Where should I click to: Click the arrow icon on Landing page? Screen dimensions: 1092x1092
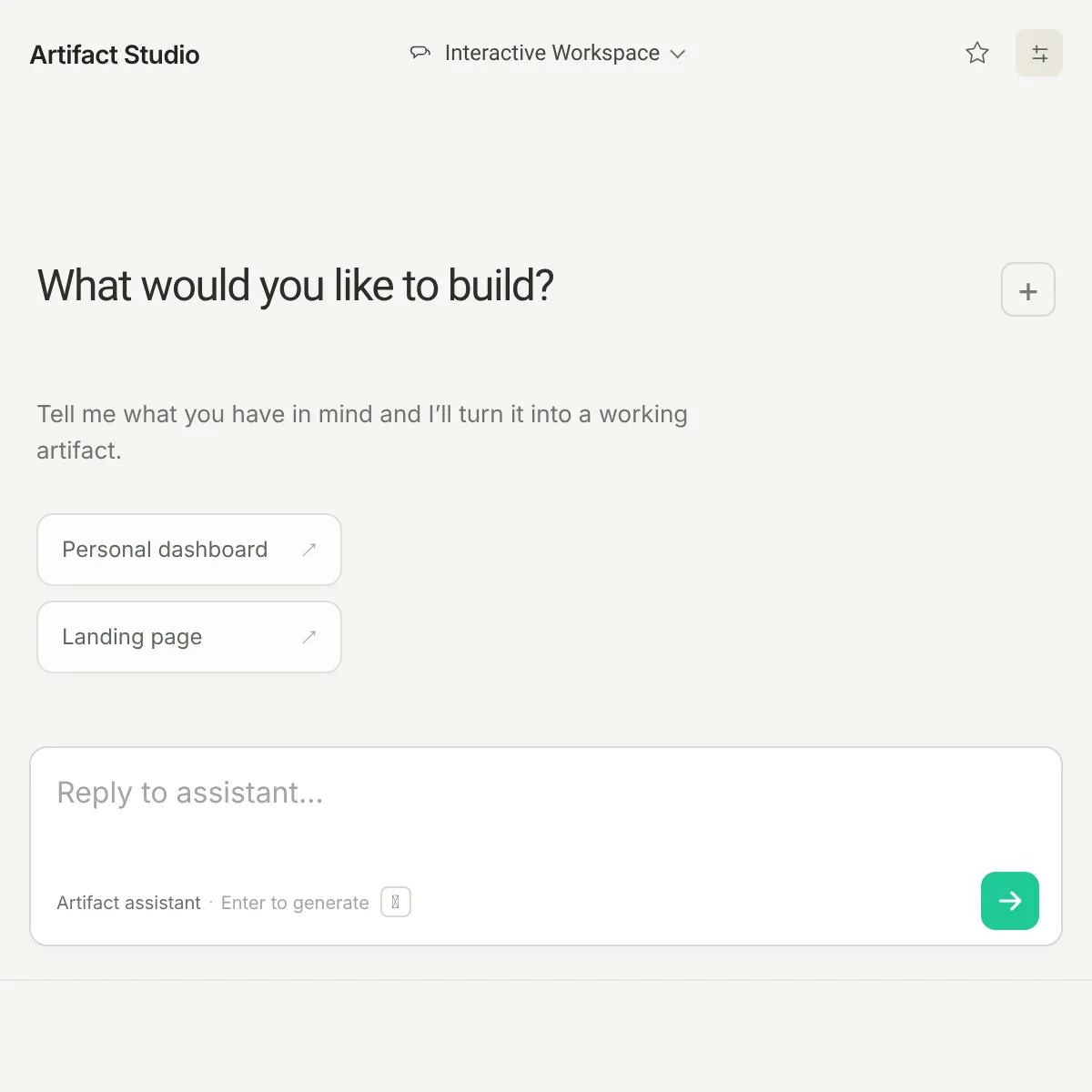pyautogui.click(x=309, y=637)
